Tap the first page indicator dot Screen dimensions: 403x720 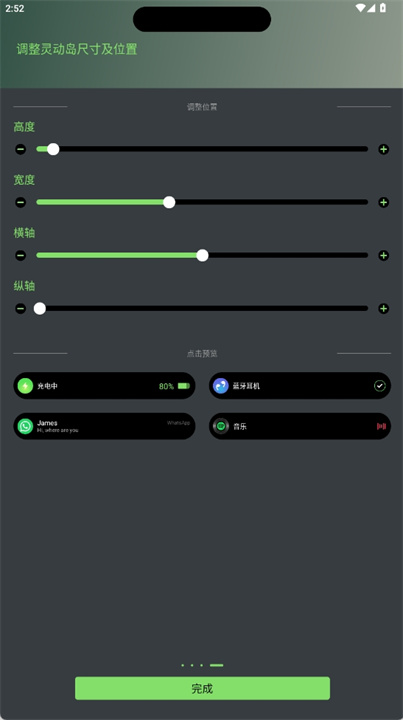(183, 665)
